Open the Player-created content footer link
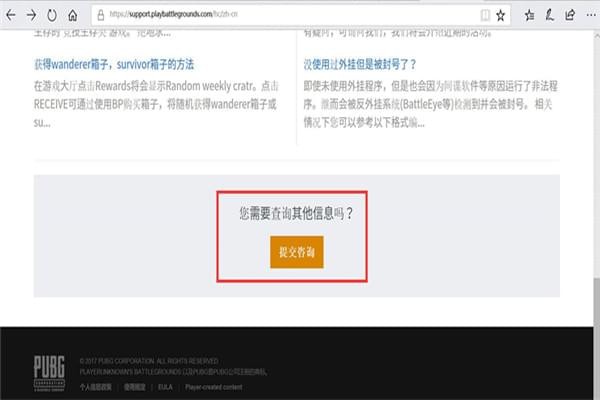 click(x=214, y=387)
